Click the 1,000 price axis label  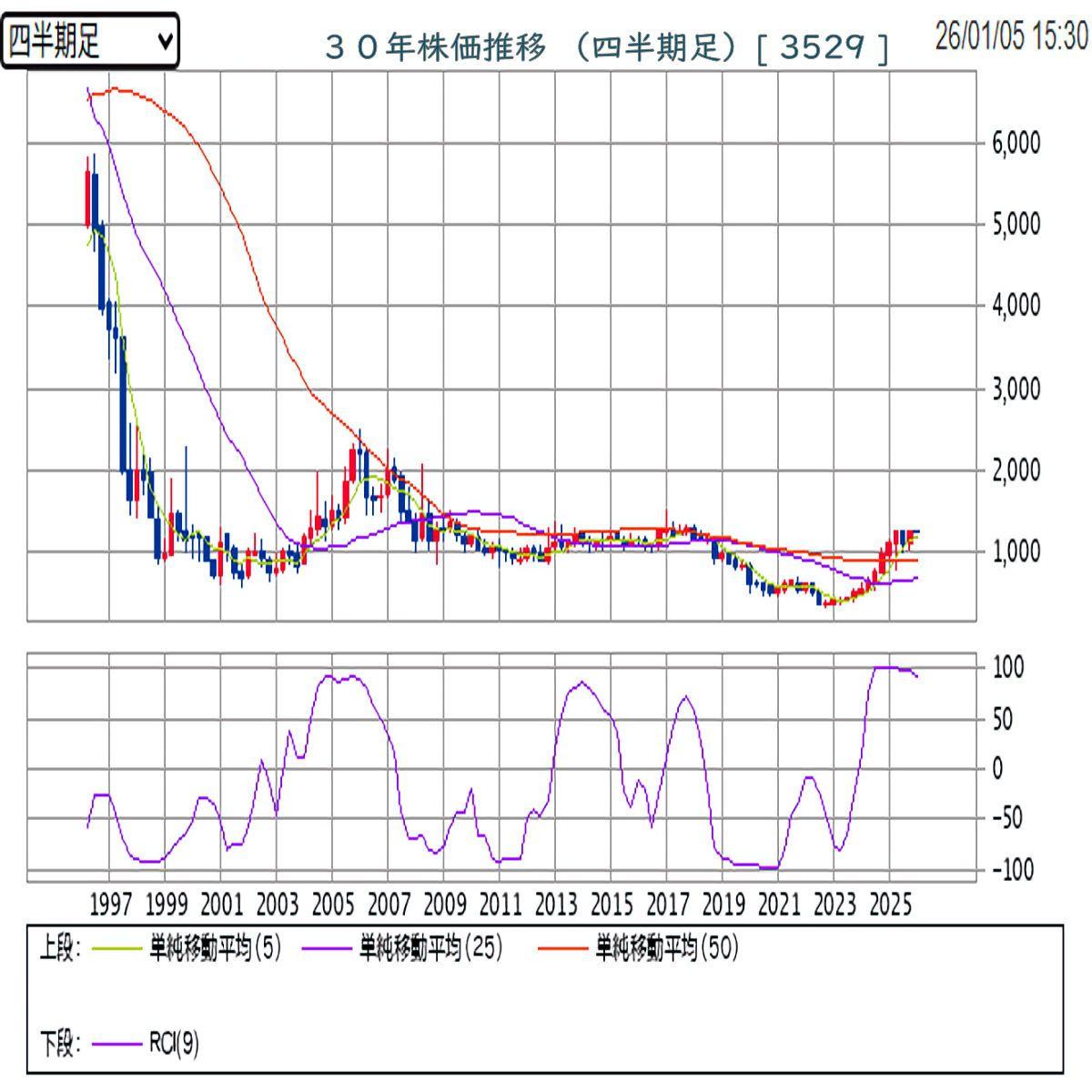tap(1014, 551)
